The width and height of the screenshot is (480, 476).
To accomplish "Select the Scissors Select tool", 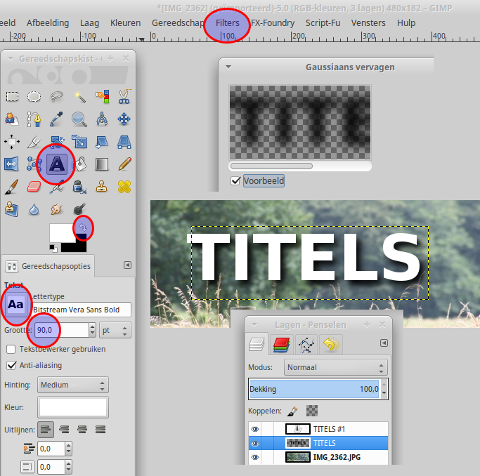I will [x=124, y=97].
